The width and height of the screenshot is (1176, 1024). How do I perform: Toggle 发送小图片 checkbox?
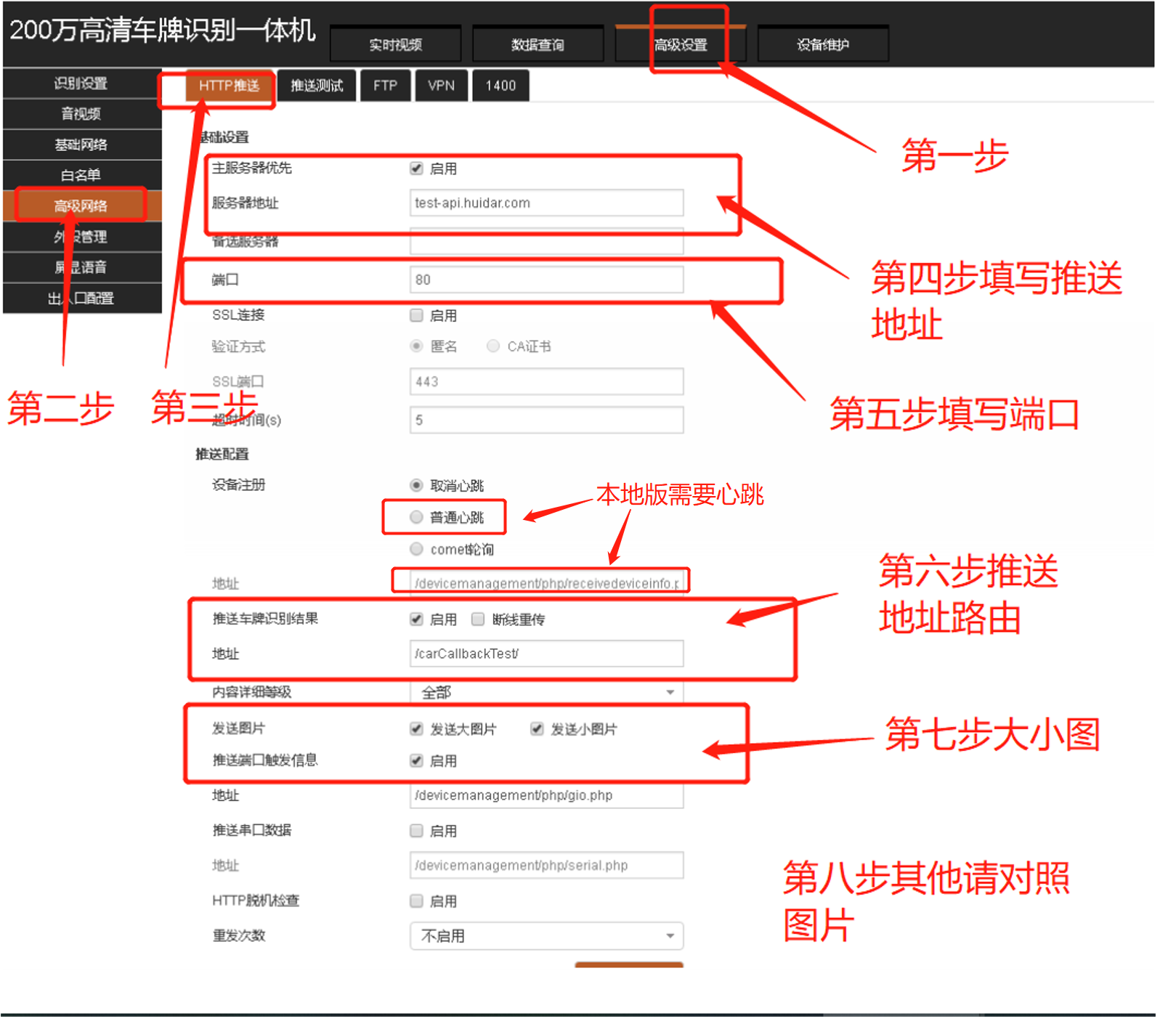537,729
